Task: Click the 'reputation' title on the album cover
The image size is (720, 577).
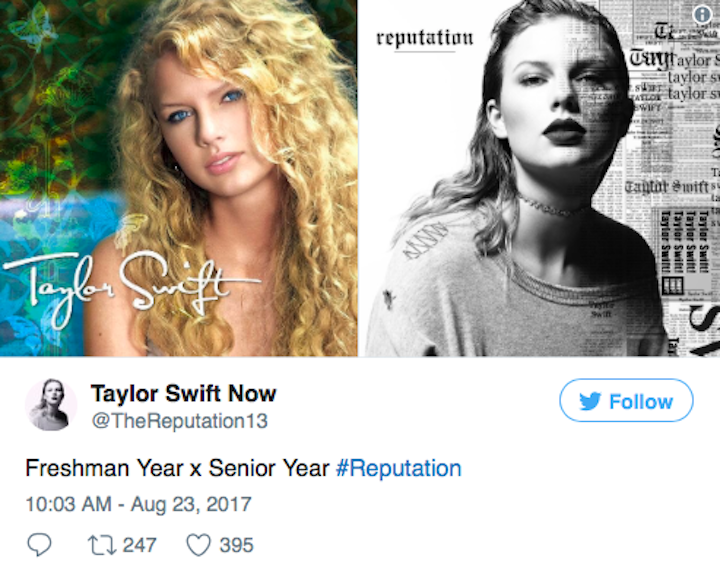Action: tap(424, 38)
